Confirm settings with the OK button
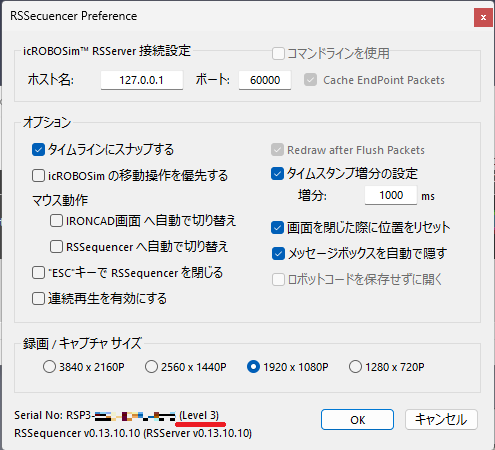This screenshot has height=450, width=495. (357, 420)
